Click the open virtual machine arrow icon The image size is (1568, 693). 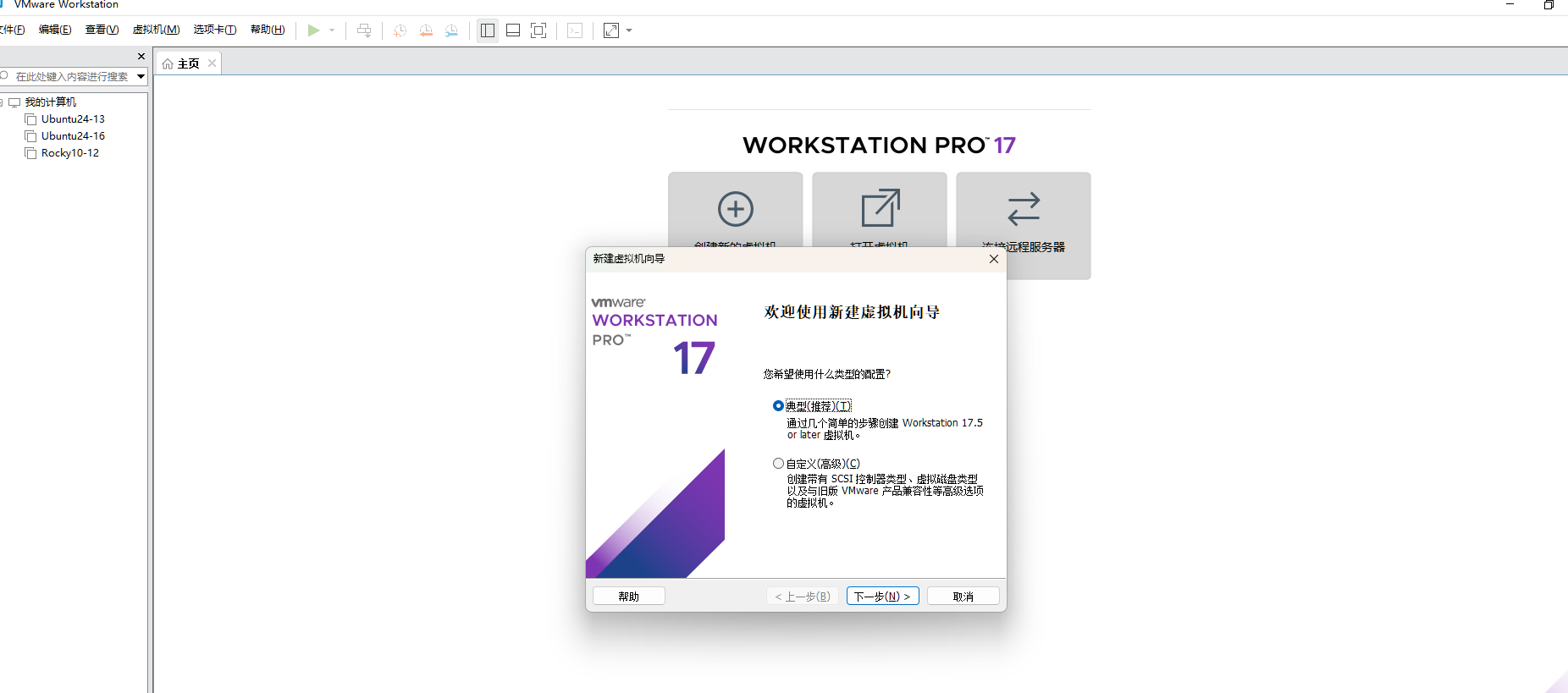point(880,208)
